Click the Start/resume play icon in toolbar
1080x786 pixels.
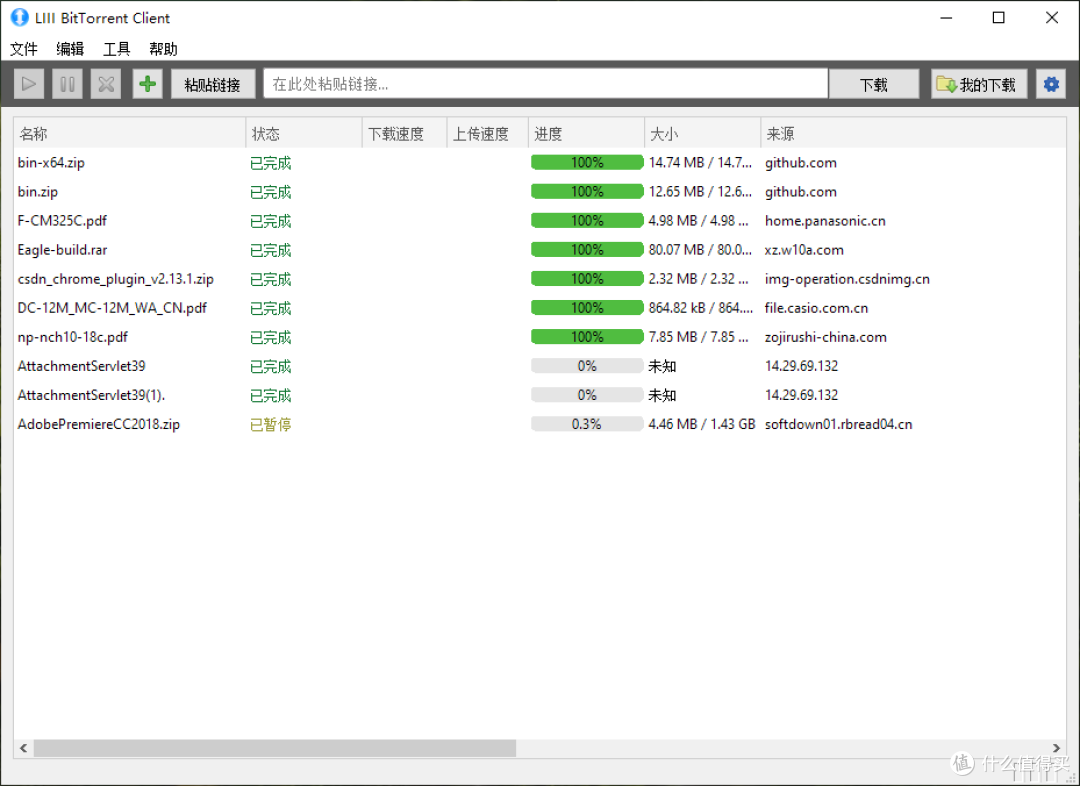29,84
